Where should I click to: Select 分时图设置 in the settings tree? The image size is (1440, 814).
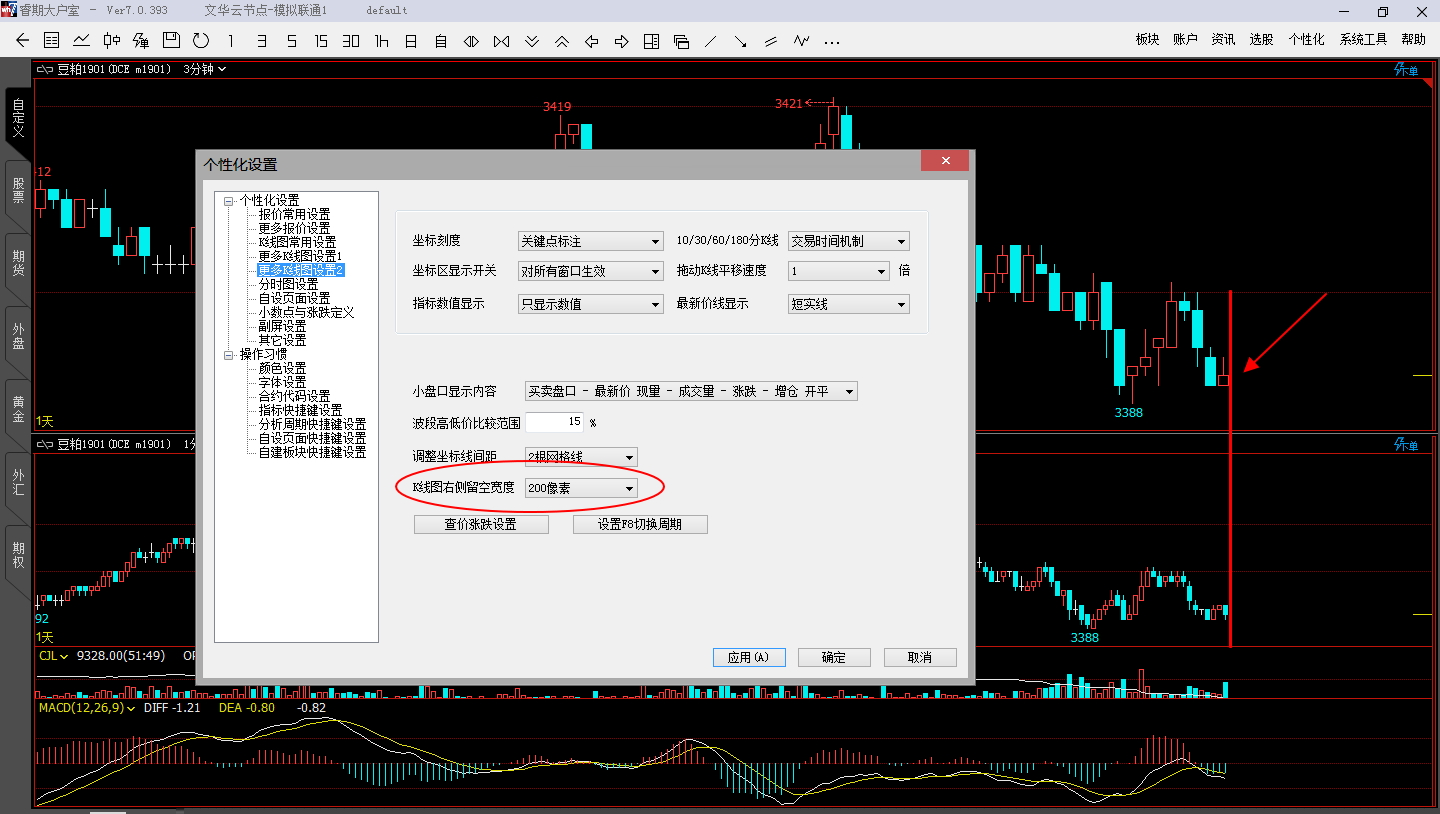(288, 285)
